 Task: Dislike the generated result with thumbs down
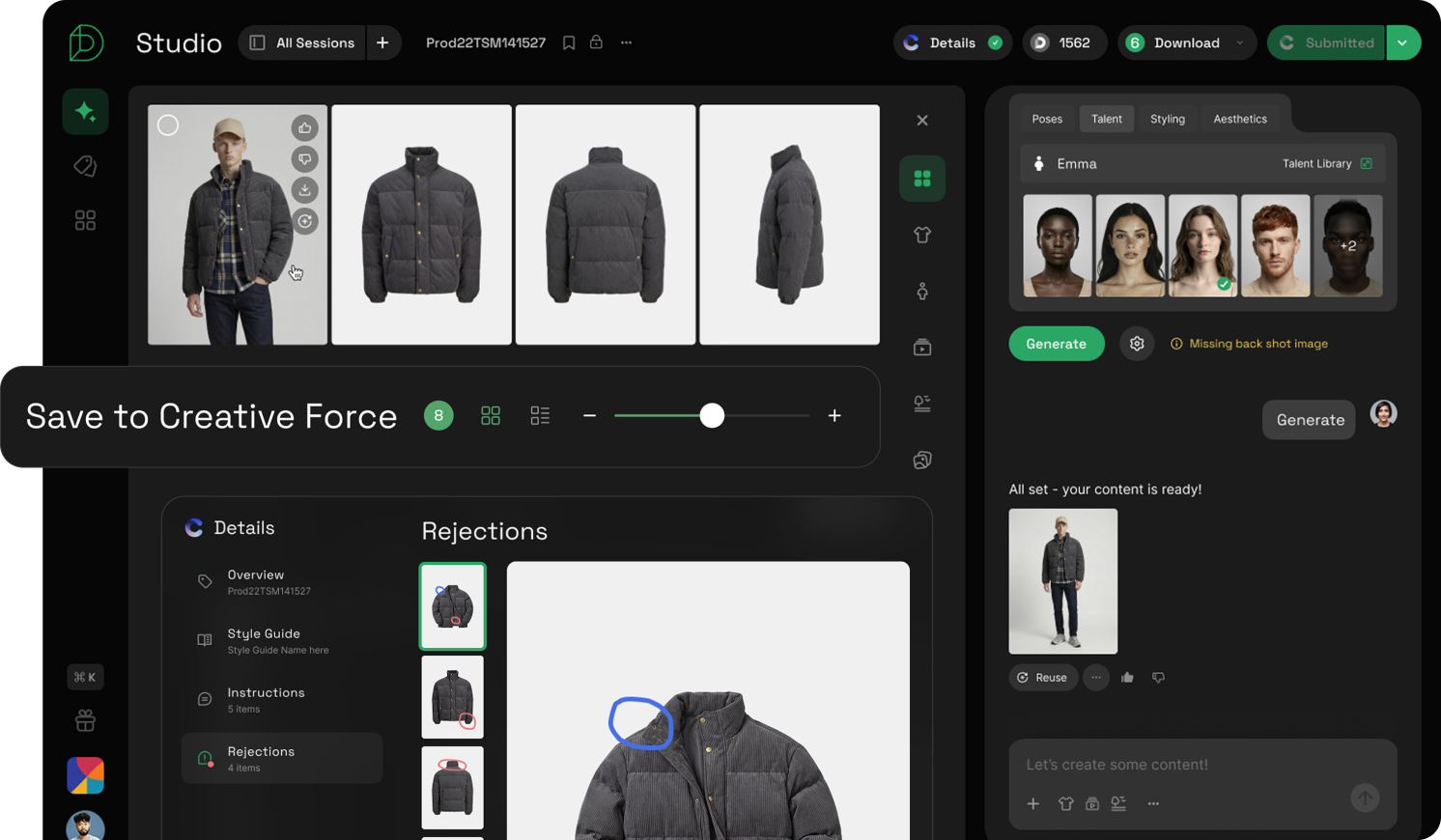1158,678
